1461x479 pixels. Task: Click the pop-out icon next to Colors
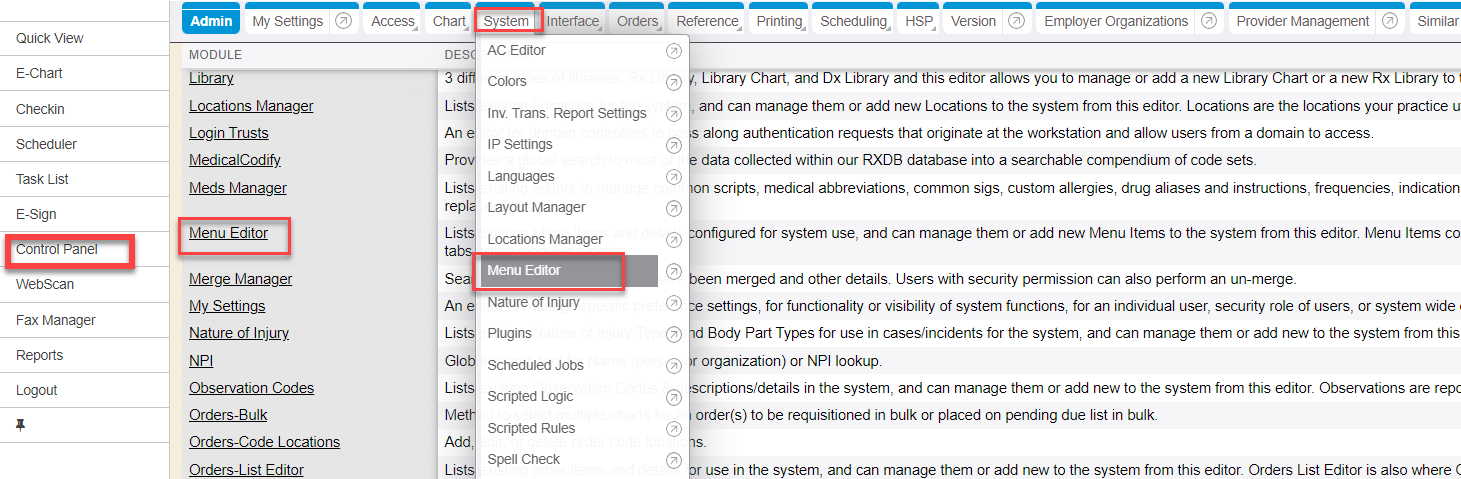point(673,82)
